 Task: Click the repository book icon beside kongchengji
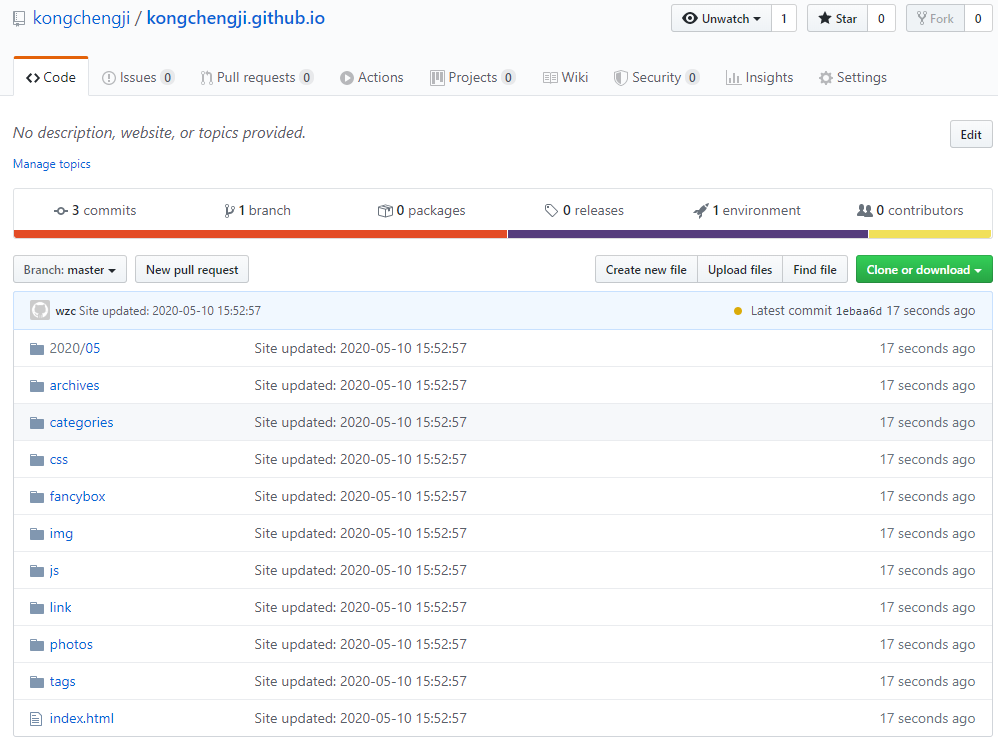pos(20,18)
